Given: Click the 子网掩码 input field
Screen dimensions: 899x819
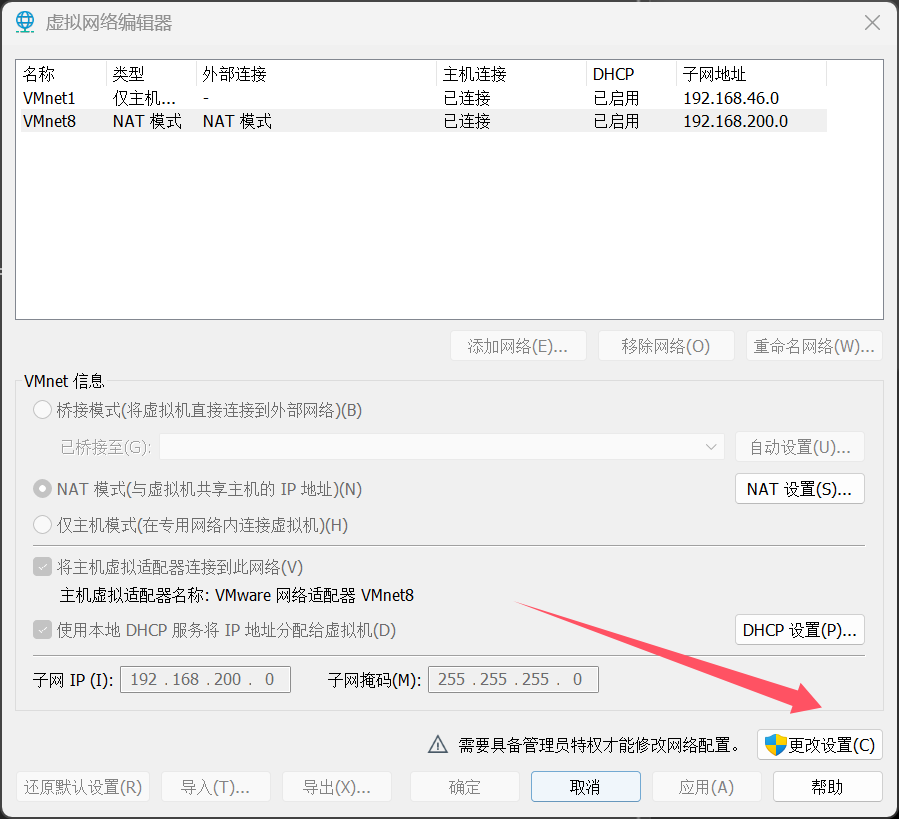Looking at the screenshot, I should [x=513, y=679].
